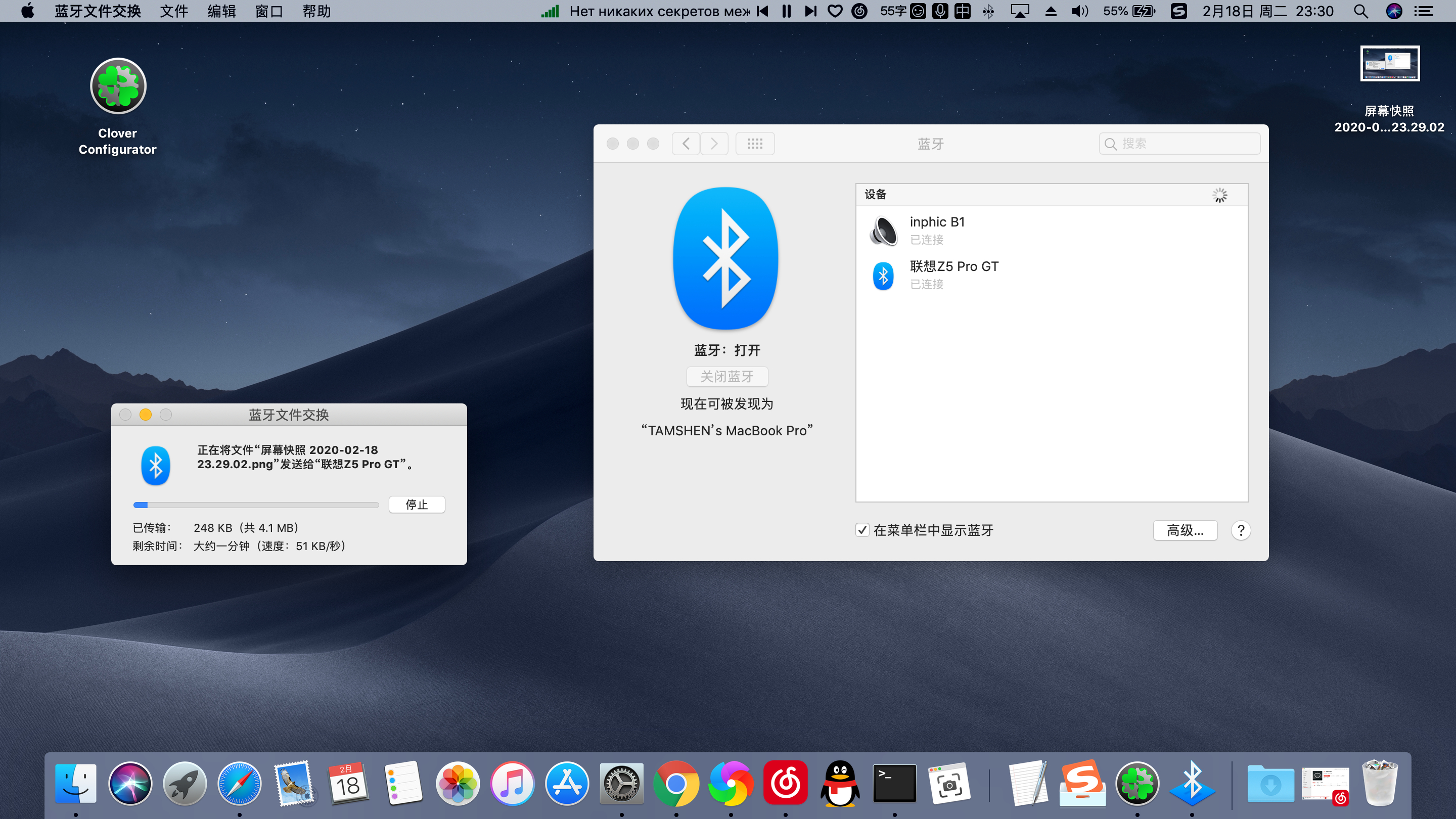Open System Preferences in the Dock
1456x819 pixels.
[622, 784]
